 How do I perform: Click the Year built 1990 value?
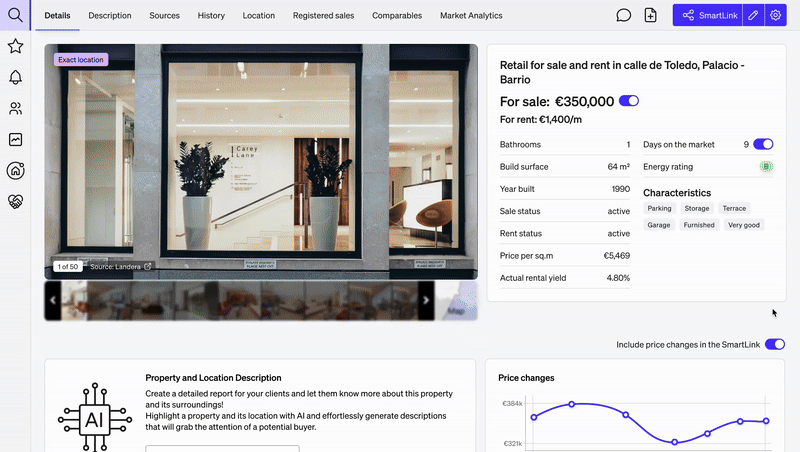[621, 189]
